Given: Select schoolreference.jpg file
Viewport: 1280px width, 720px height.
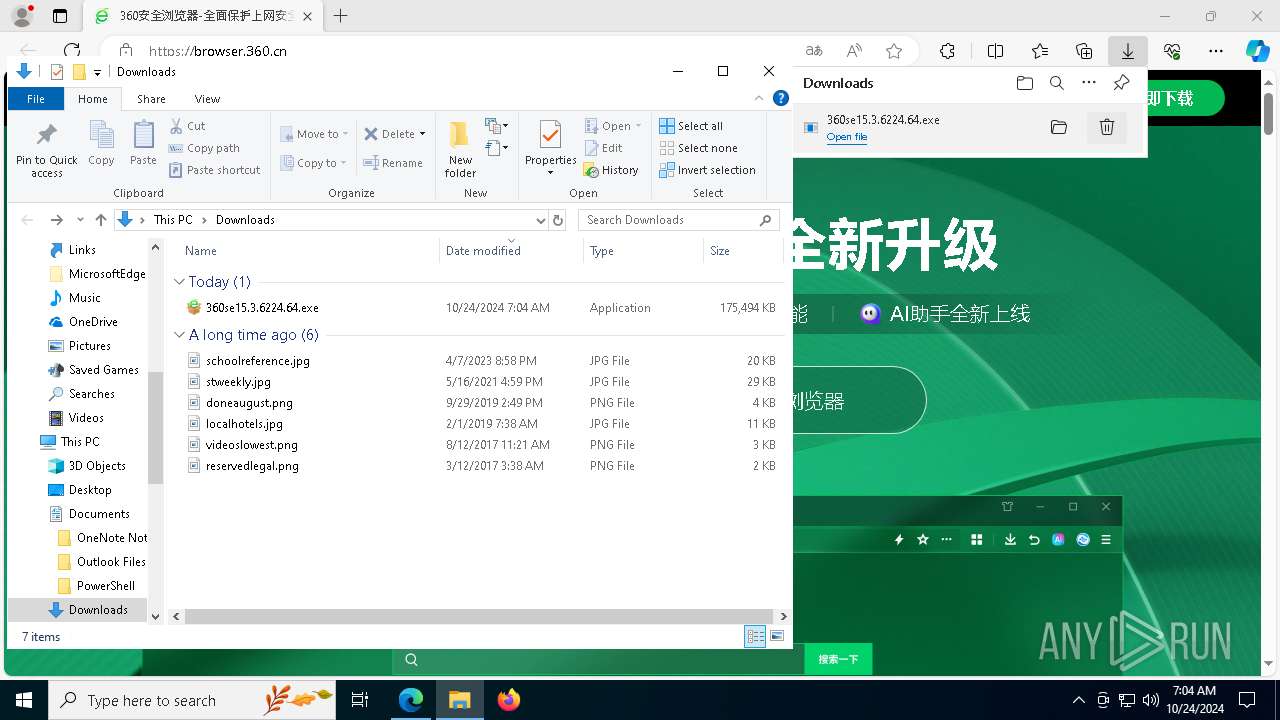Looking at the screenshot, I should (x=258, y=361).
